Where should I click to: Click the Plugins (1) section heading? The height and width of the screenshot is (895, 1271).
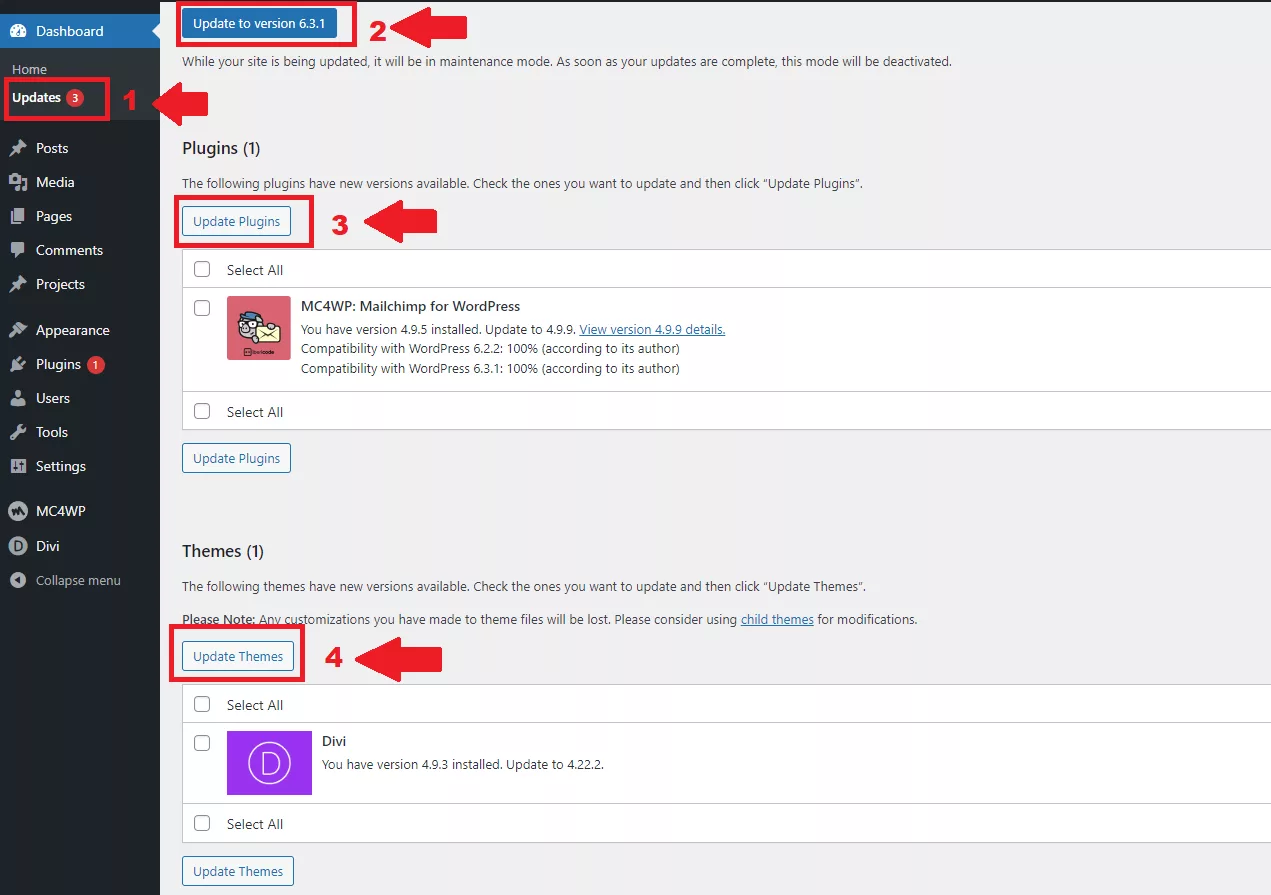coord(221,148)
